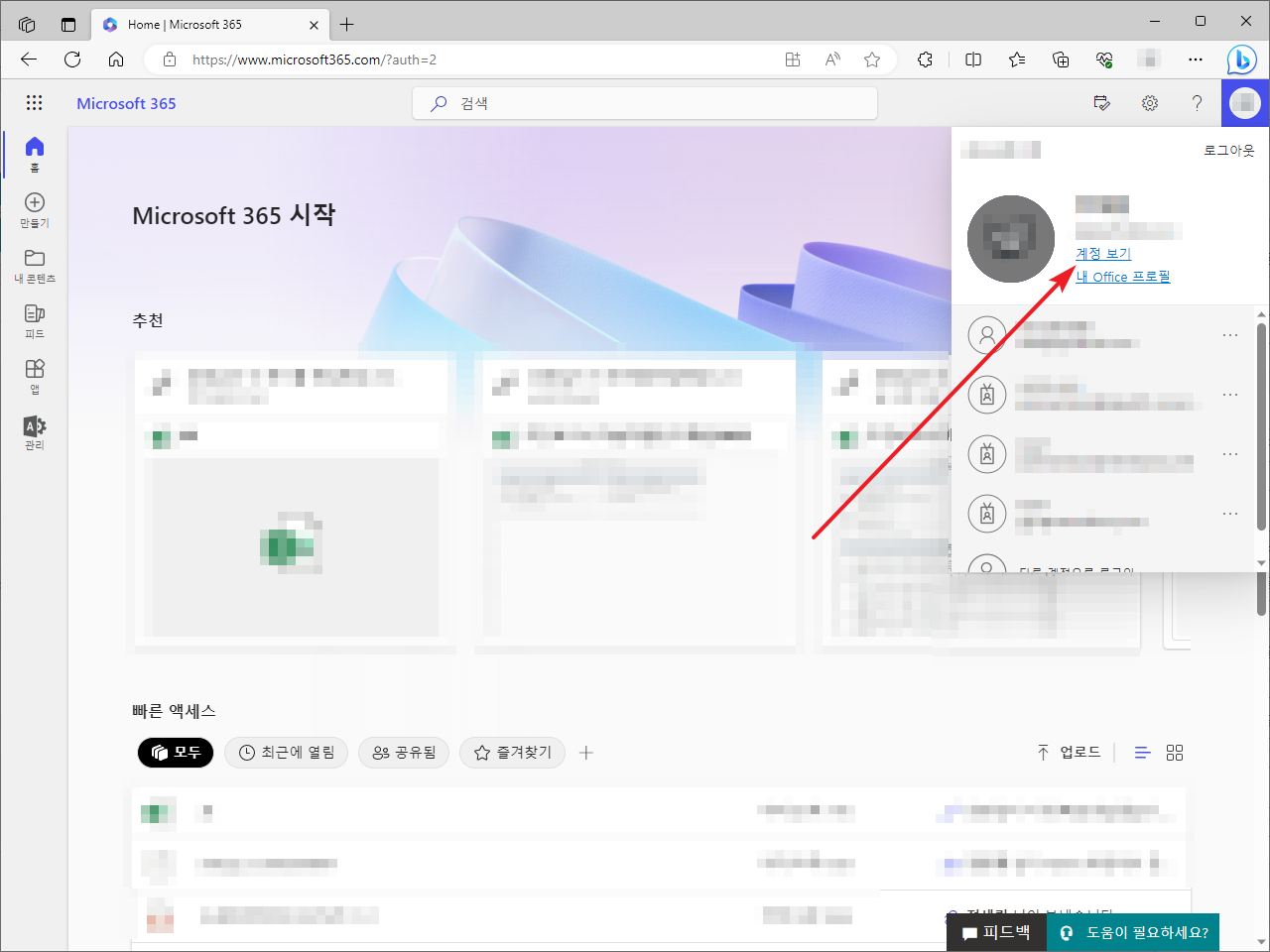1270x952 pixels.
Task: Click into the 검색 search box
Action: tap(645, 103)
